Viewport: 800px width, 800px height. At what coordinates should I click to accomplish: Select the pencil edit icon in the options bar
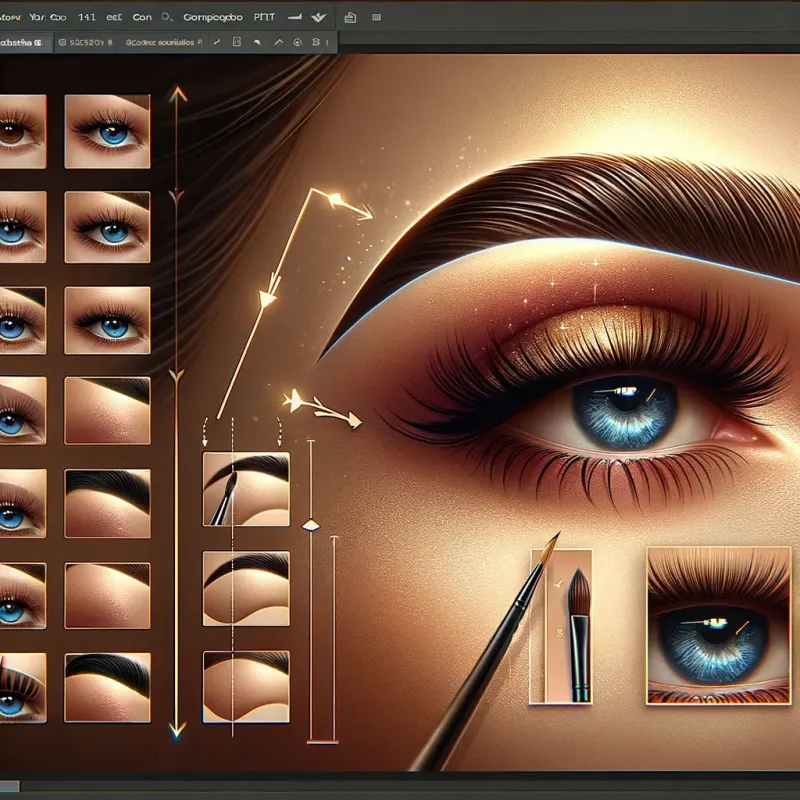point(217,42)
